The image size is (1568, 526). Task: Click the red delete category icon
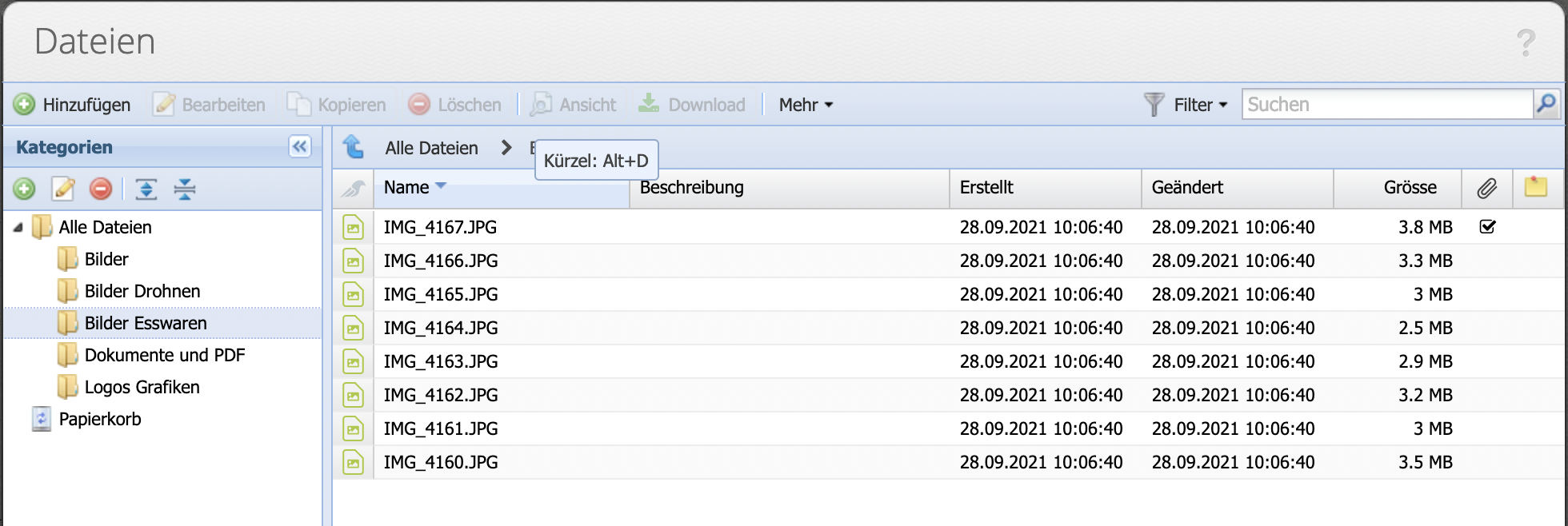[101, 189]
